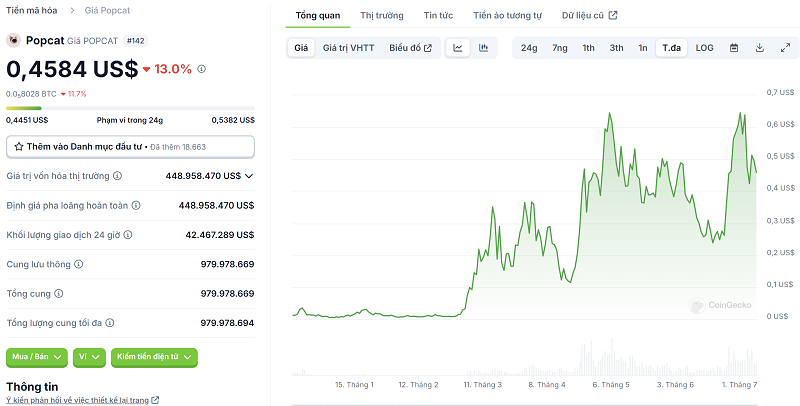This screenshot has width=800, height=406.
Task: Switch to line chart view
Action: (457, 48)
